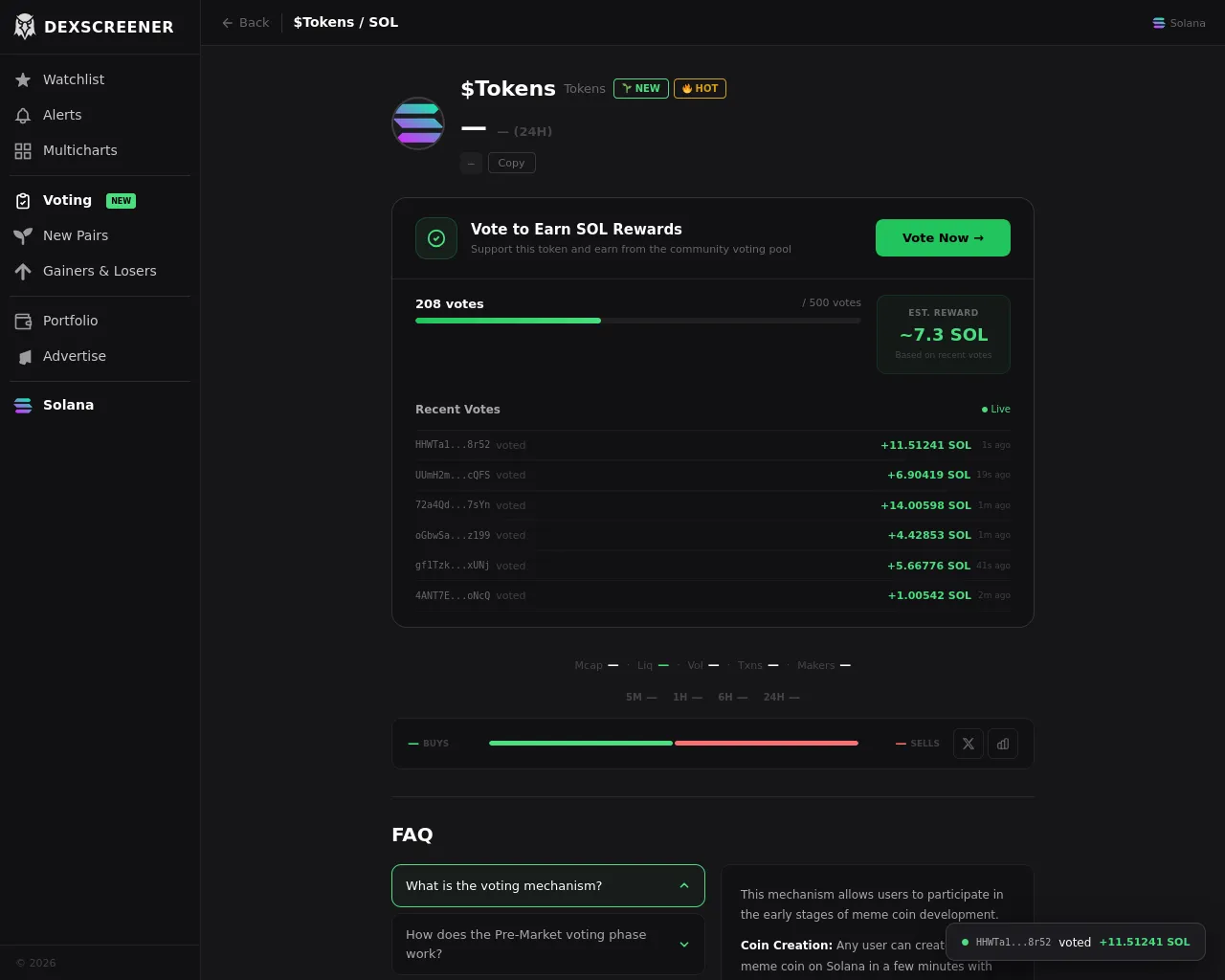
Task: Open Gainers & Losers arrow icon
Action: [23, 271]
